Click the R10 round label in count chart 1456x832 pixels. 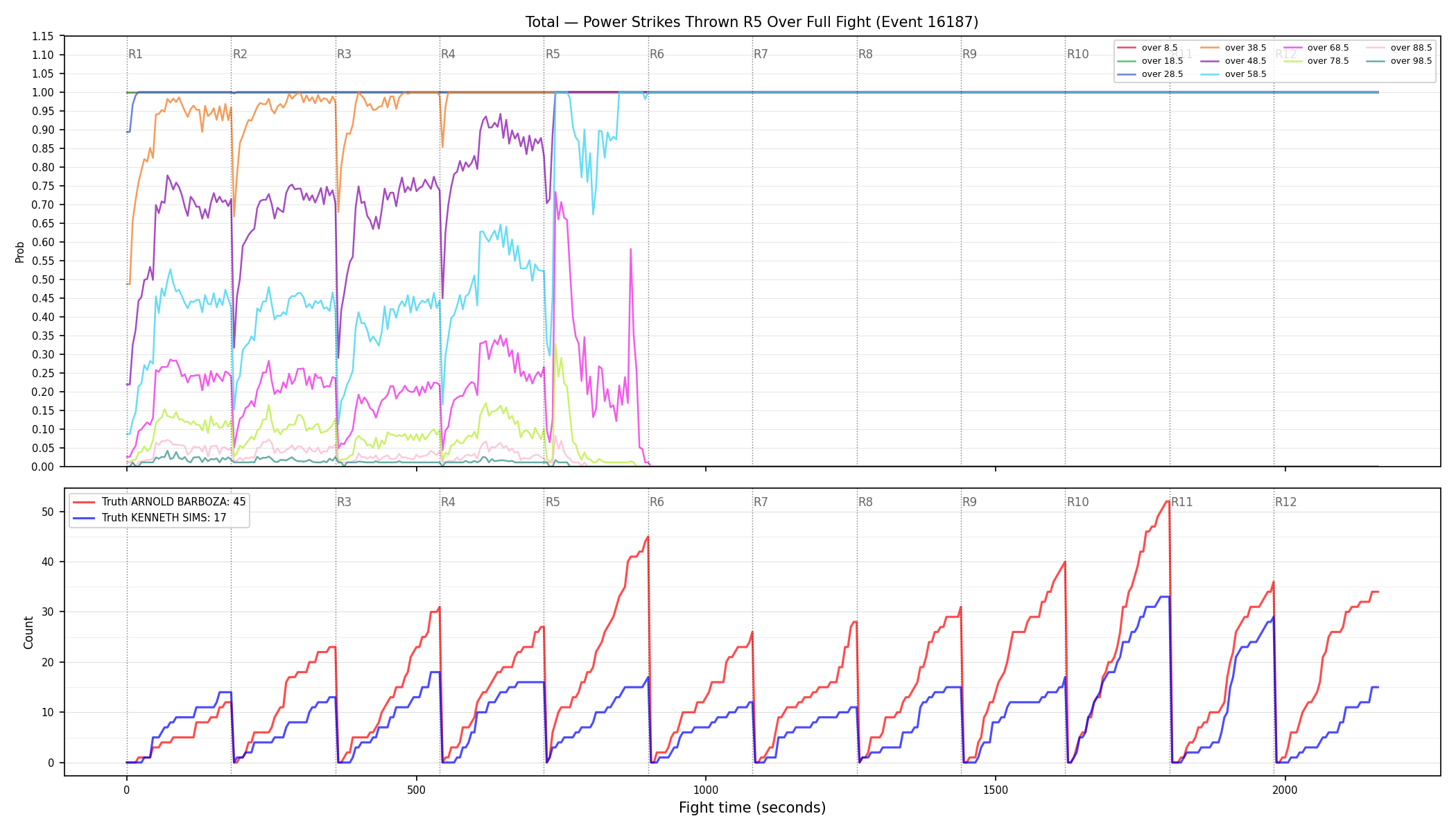point(1077,502)
